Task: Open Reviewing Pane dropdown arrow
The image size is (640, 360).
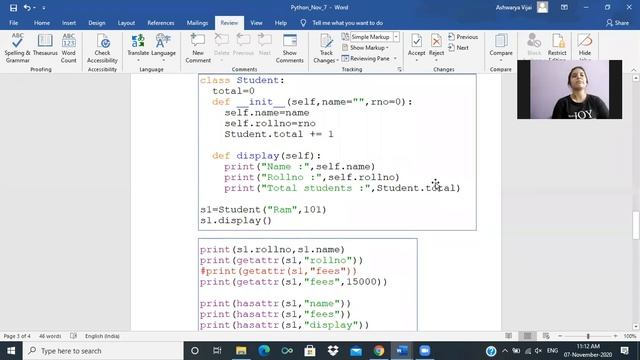Action: coord(395,59)
